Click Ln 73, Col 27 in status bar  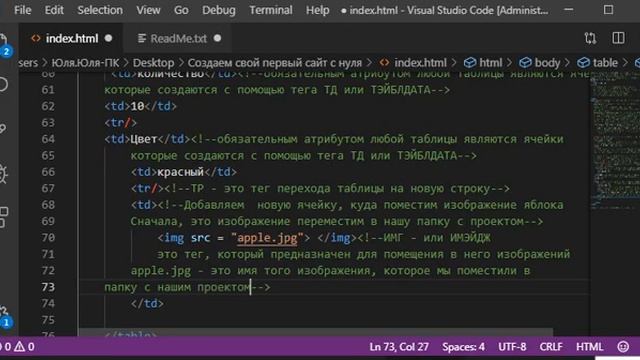point(399,347)
